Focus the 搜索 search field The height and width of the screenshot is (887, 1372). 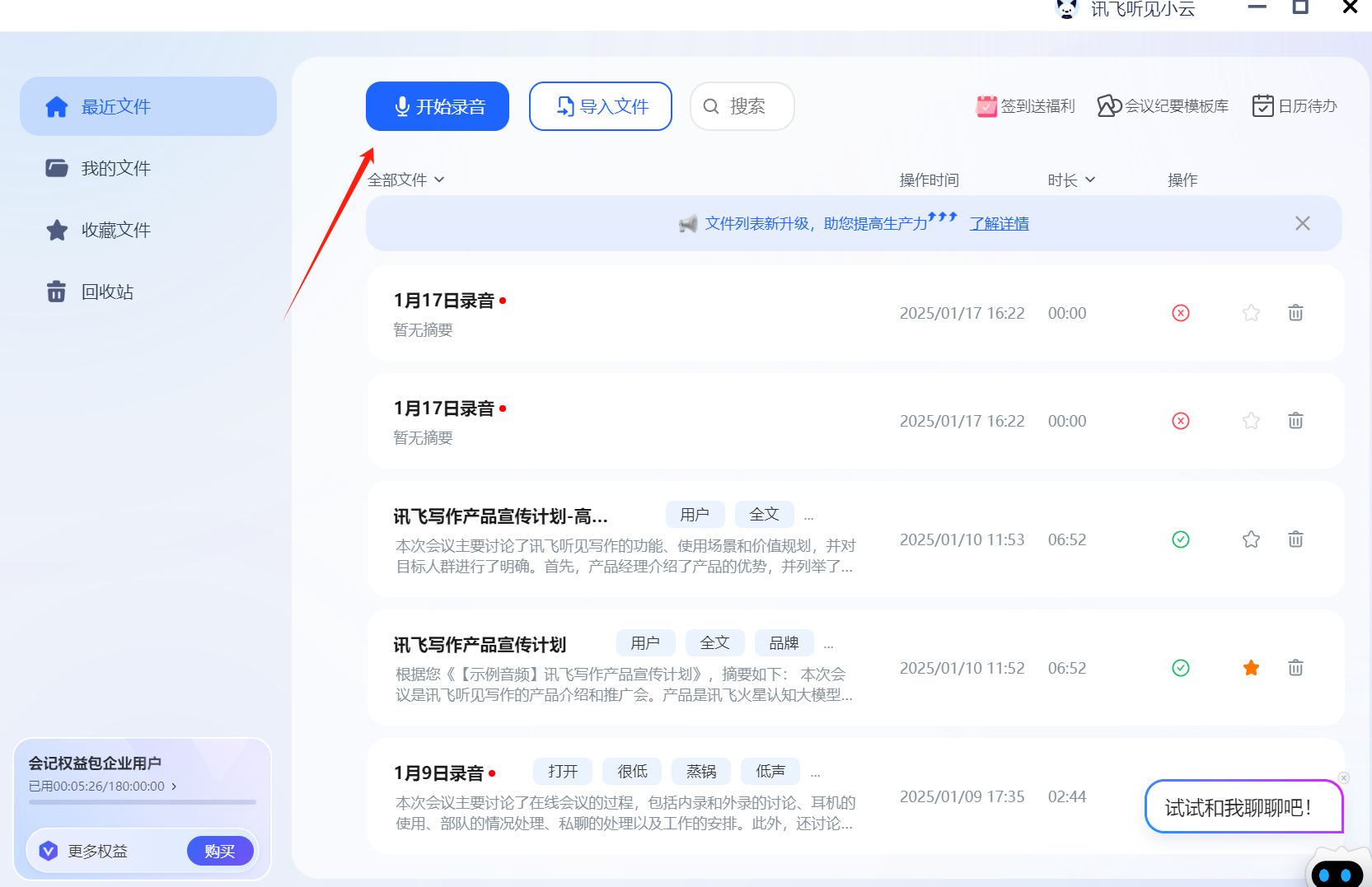(x=742, y=106)
